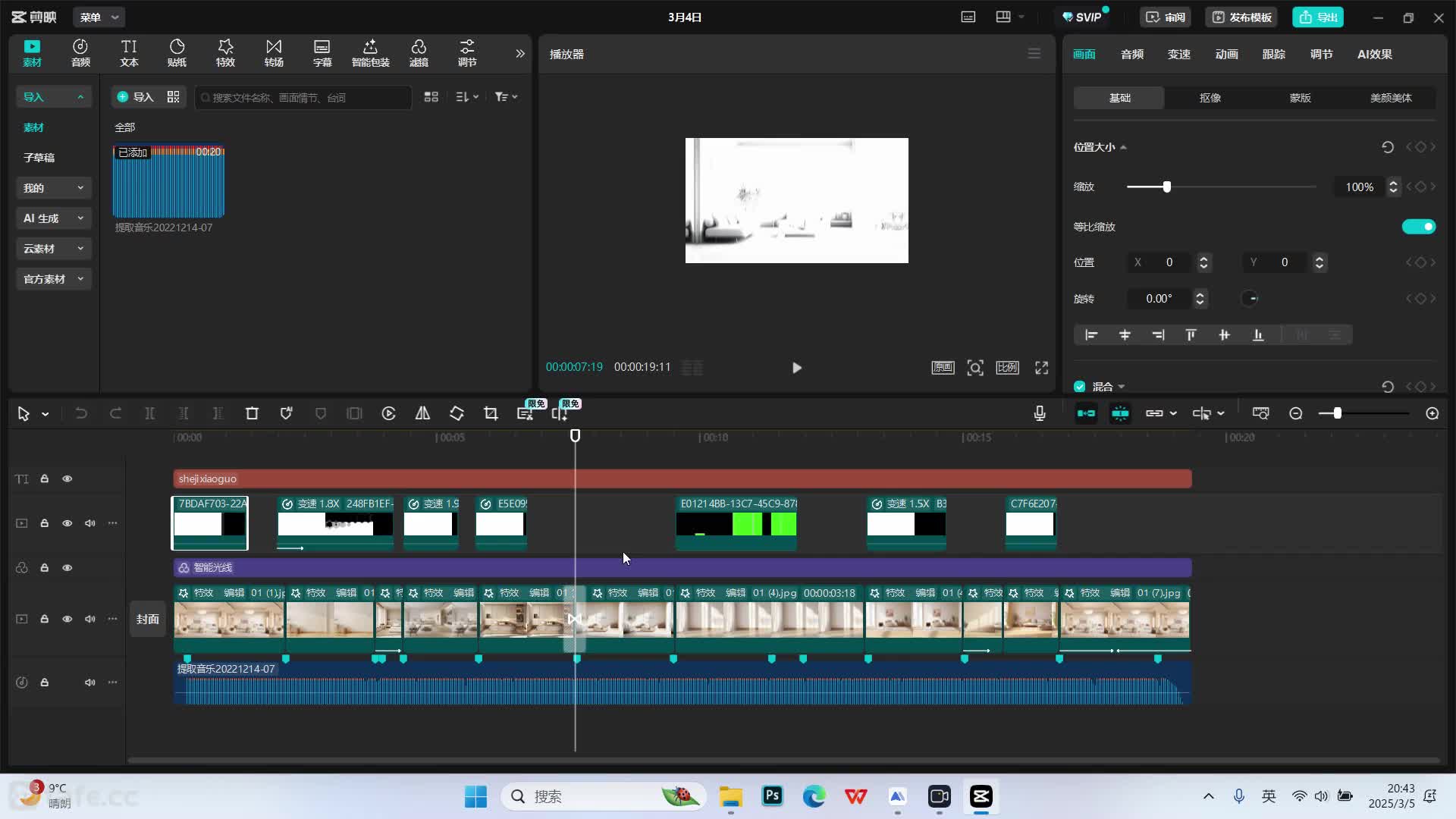The image size is (1456, 819).
Task: Open the 转场 transitions panel icon
Action: (274, 53)
